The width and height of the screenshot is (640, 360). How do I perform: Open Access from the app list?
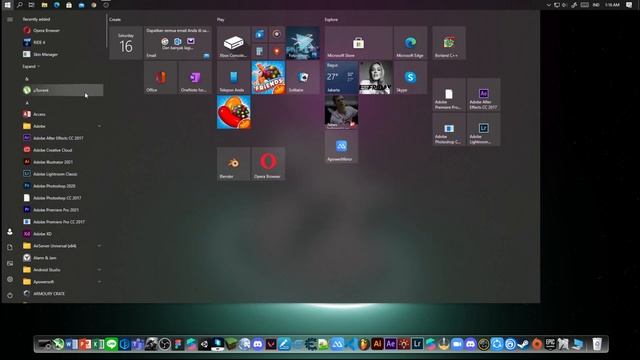coord(62,114)
